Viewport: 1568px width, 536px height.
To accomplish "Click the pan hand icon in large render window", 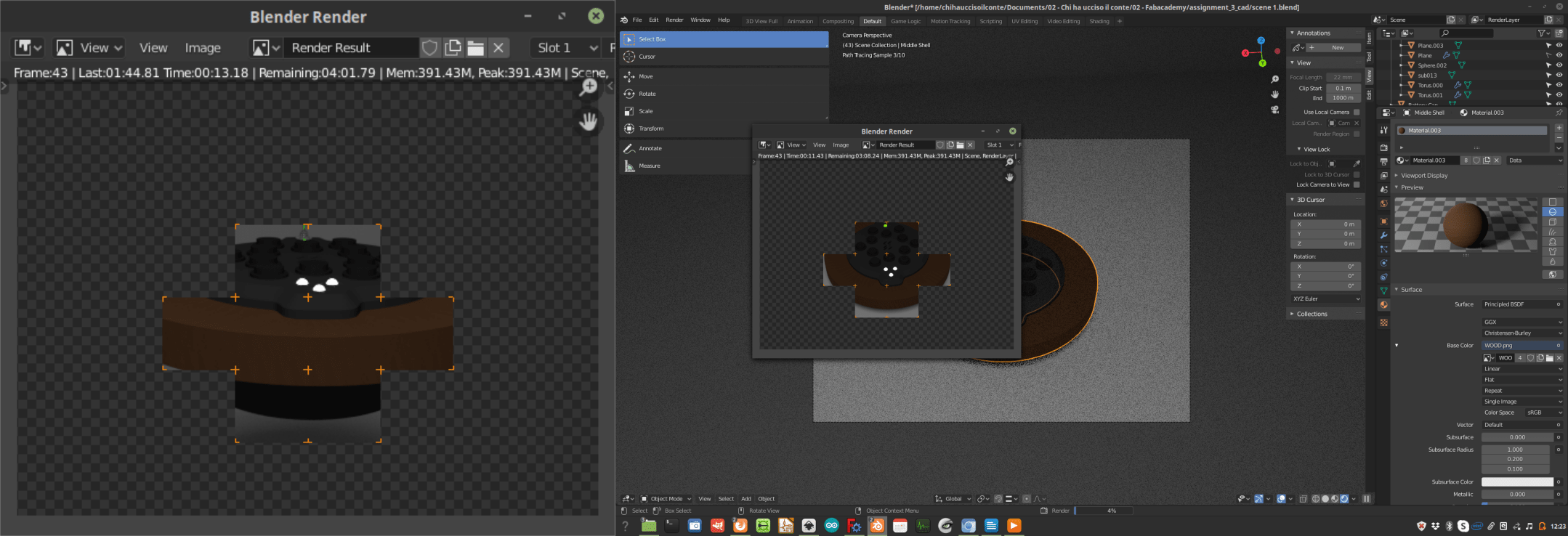I will click(x=589, y=121).
